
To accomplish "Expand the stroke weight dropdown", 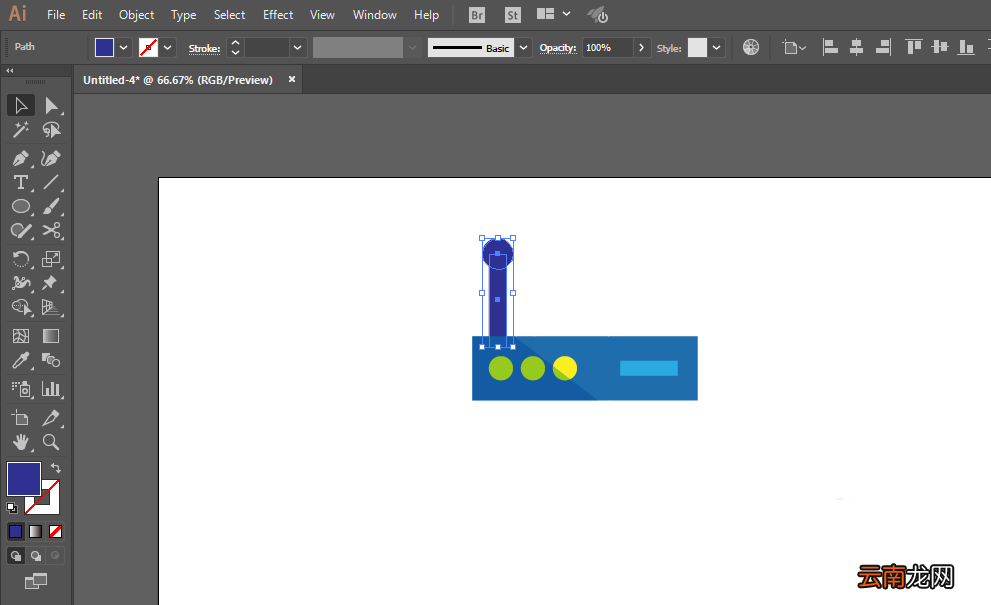I will [x=298, y=47].
